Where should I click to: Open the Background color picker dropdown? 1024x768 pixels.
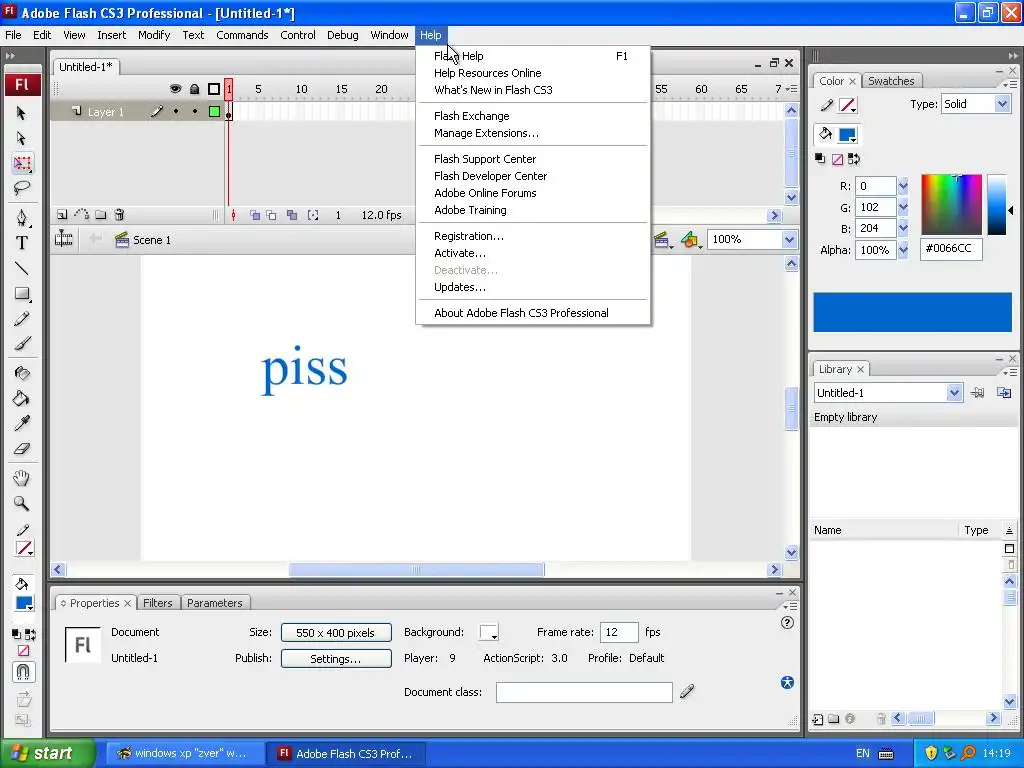(488, 632)
